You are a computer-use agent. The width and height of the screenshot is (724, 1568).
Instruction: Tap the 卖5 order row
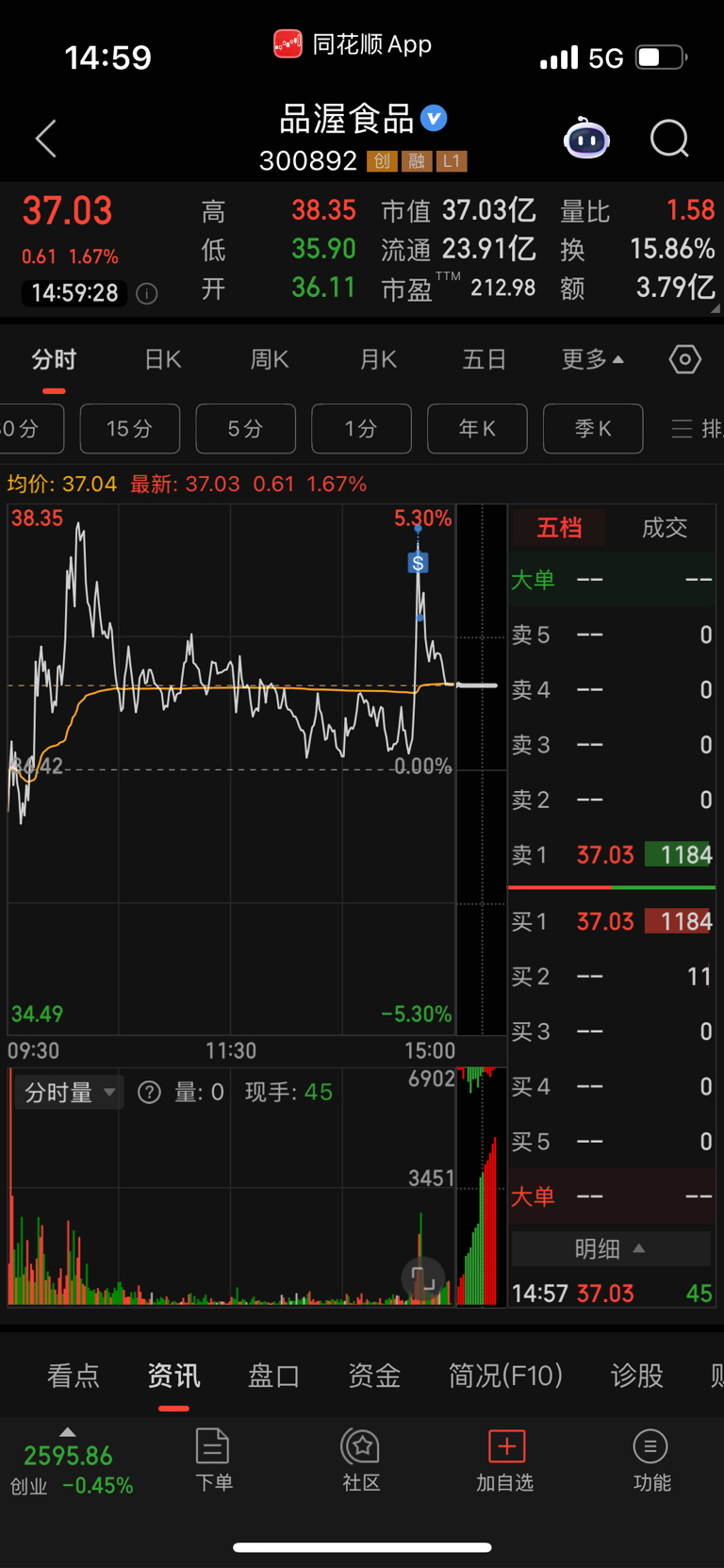point(611,635)
